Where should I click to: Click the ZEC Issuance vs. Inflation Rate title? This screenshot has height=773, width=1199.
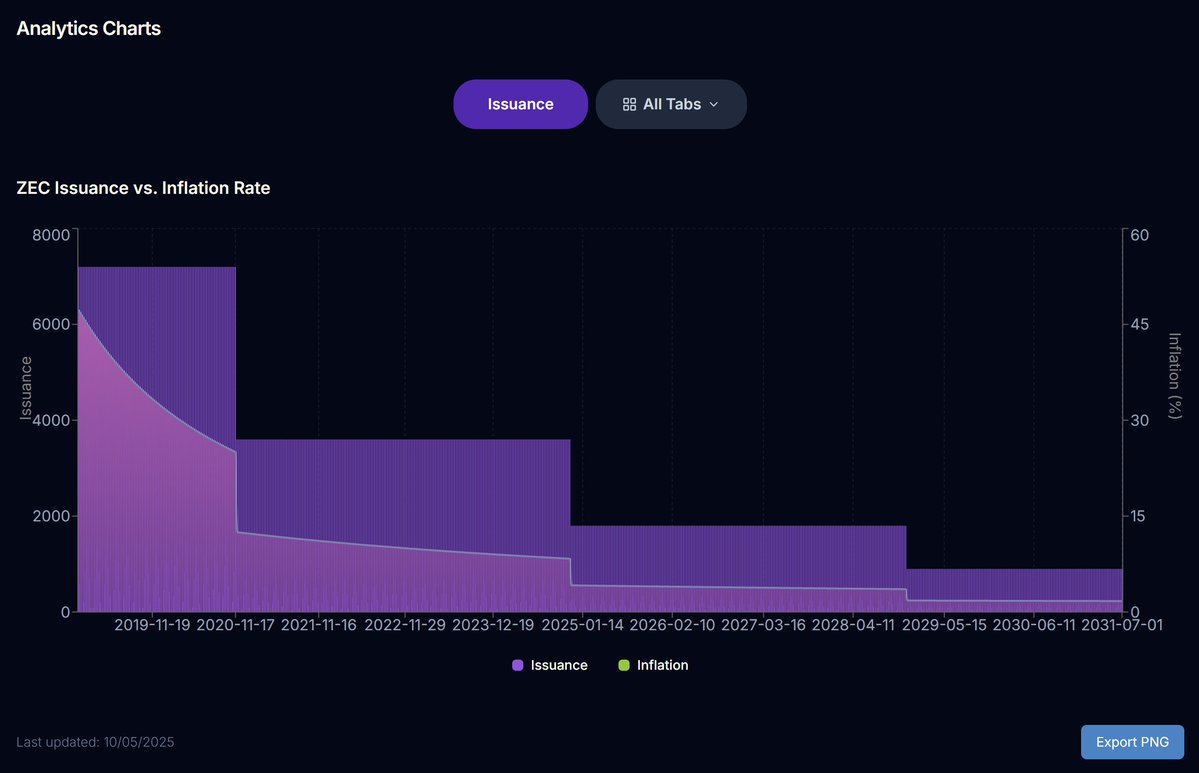pyautogui.click(x=143, y=188)
